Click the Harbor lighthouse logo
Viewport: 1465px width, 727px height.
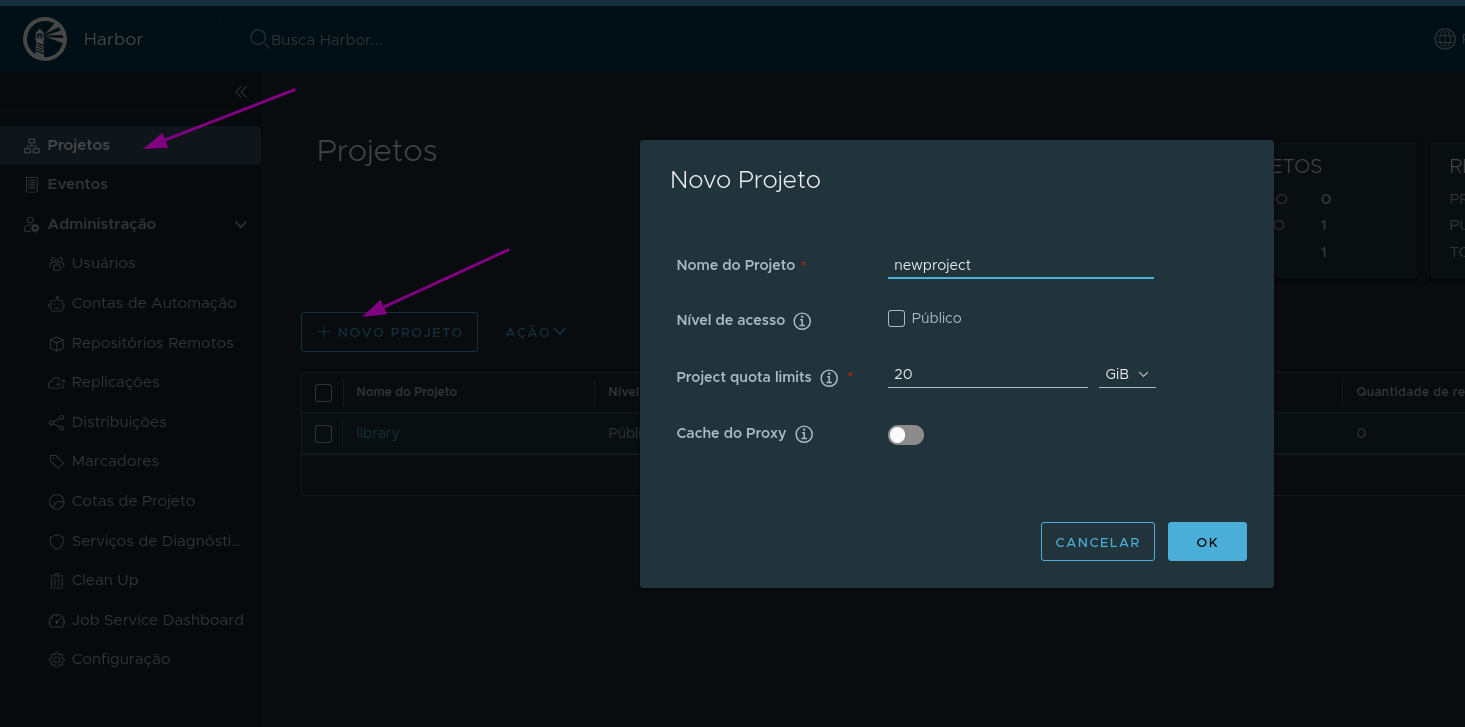[45, 39]
